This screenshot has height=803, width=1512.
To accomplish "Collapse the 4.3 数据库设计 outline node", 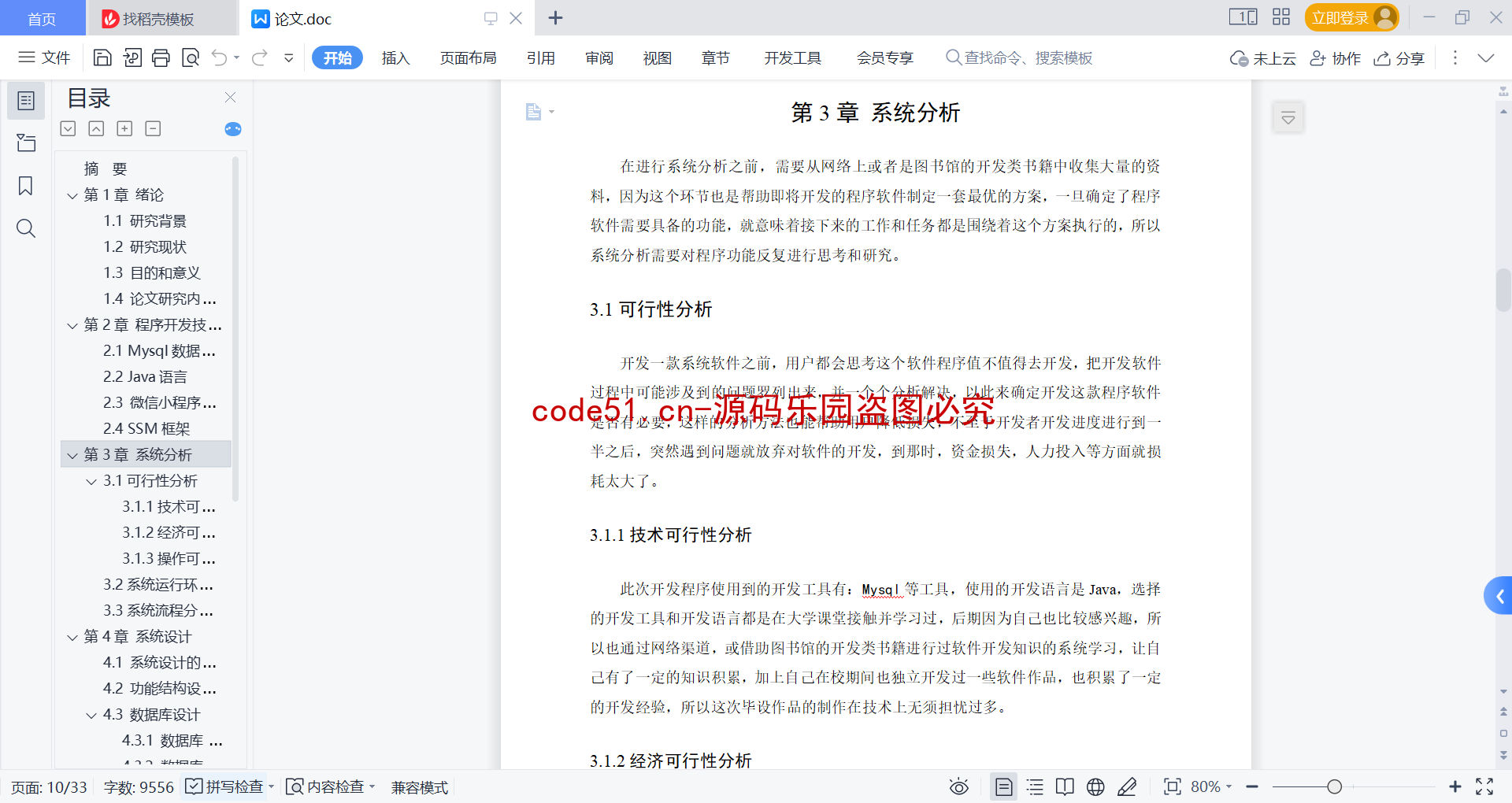I will [91, 715].
